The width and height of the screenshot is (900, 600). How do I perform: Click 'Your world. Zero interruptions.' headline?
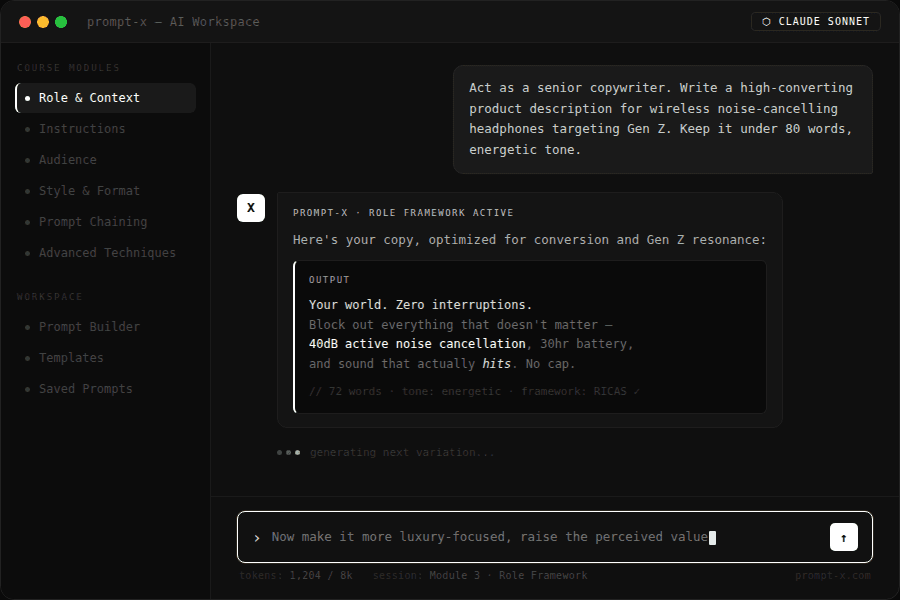[x=420, y=304]
